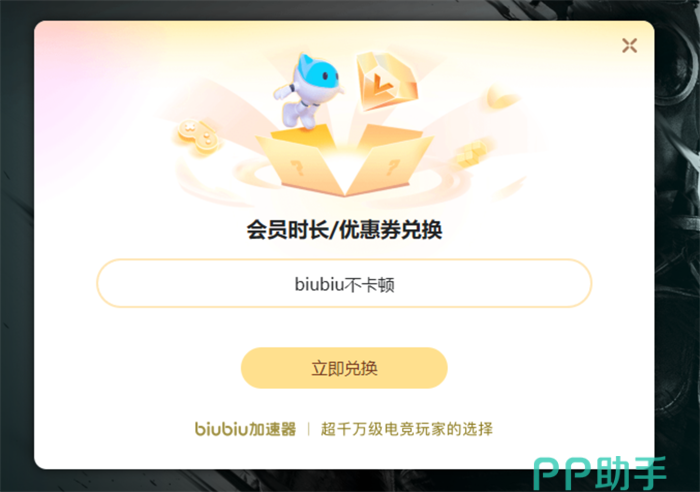Close the redemption dialog with the X
This screenshot has width=700, height=492.
pos(629,46)
